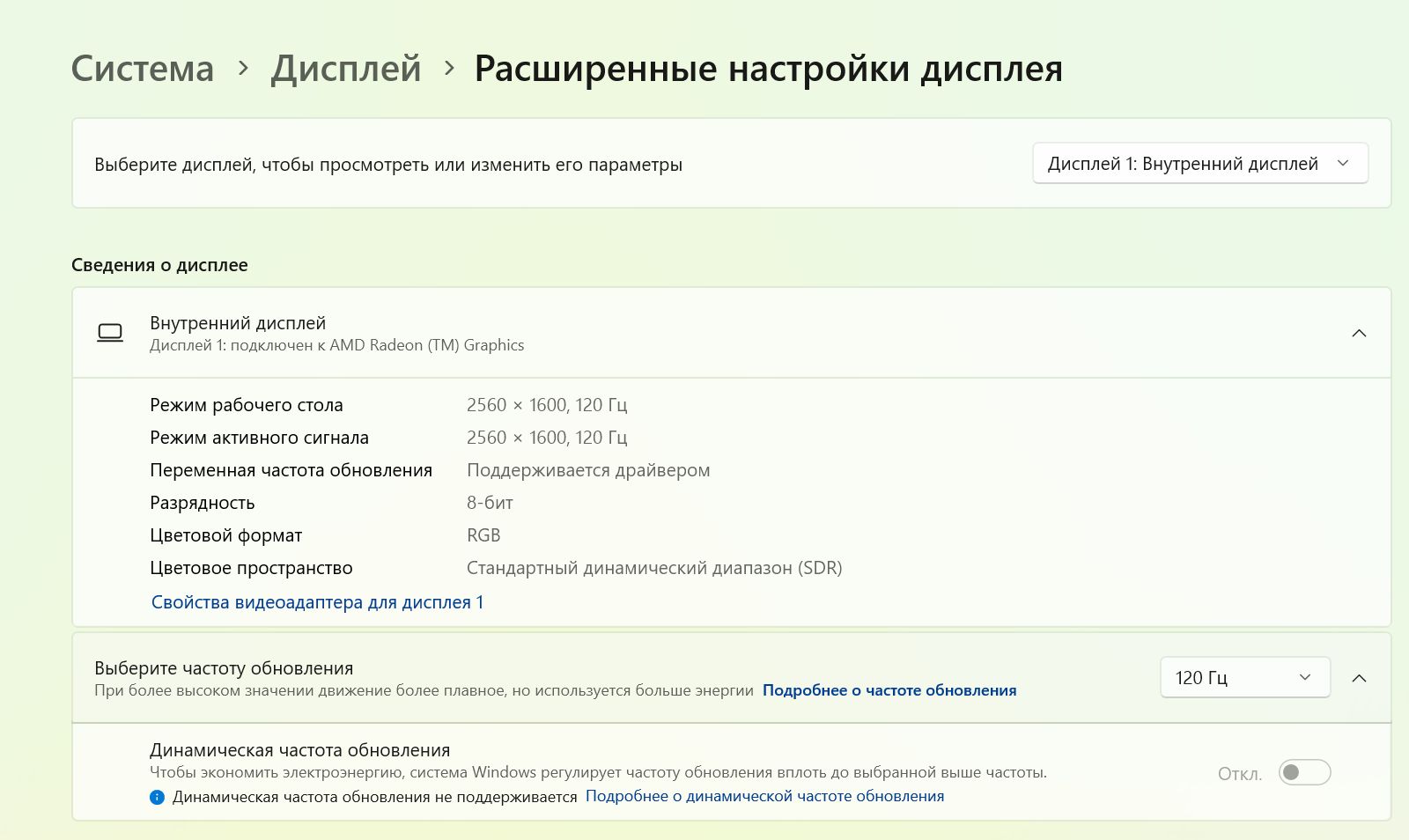Open Свойства видеоадаптера для дисплея 1

click(x=317, y=602)
